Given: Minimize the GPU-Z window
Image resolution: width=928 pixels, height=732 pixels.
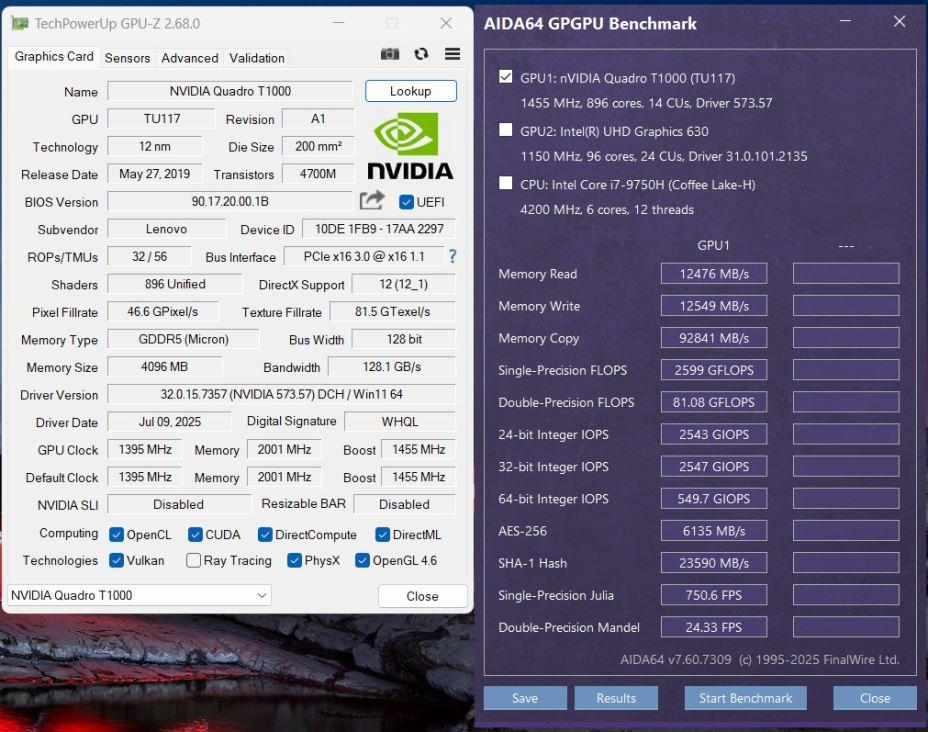Looking at the screenshot, I should point(339,23).
